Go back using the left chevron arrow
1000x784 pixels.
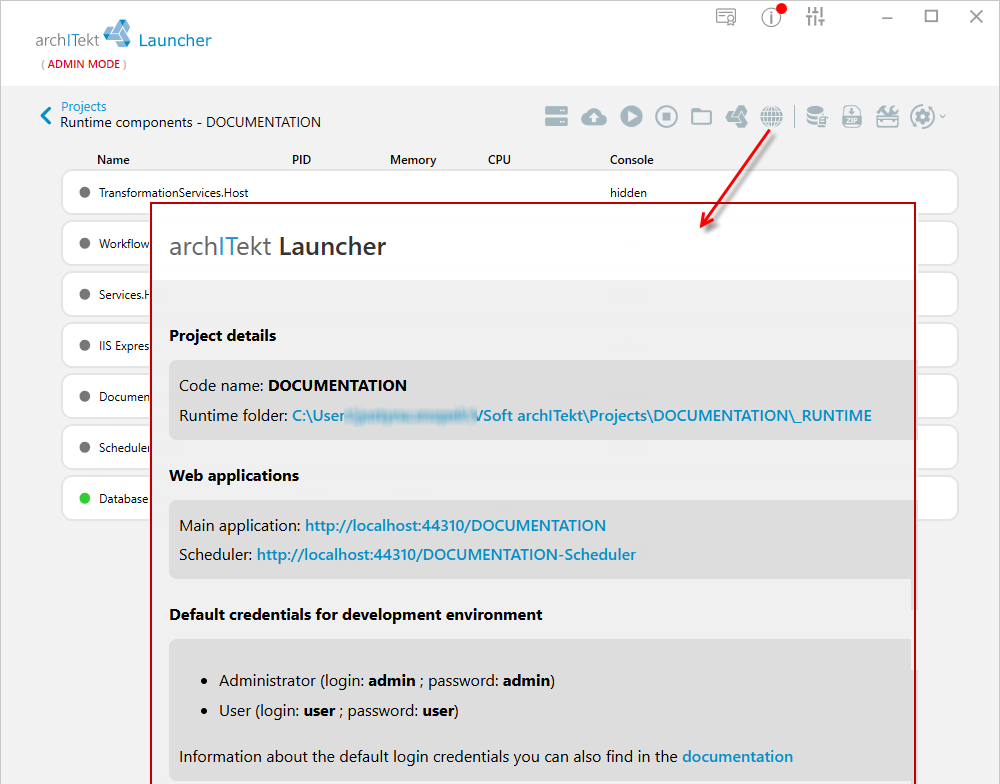click(x=46, y=115)
